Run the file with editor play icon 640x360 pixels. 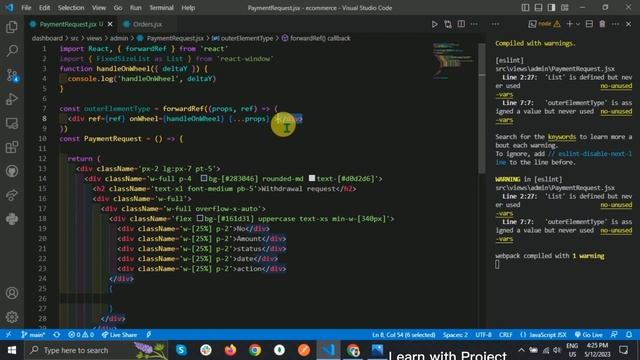435,24
